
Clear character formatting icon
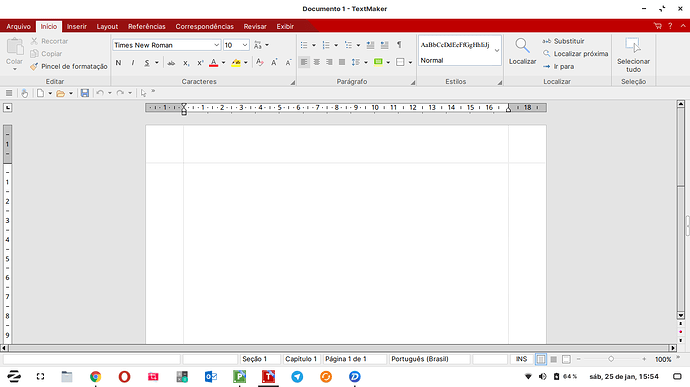[x=260, y=63]
